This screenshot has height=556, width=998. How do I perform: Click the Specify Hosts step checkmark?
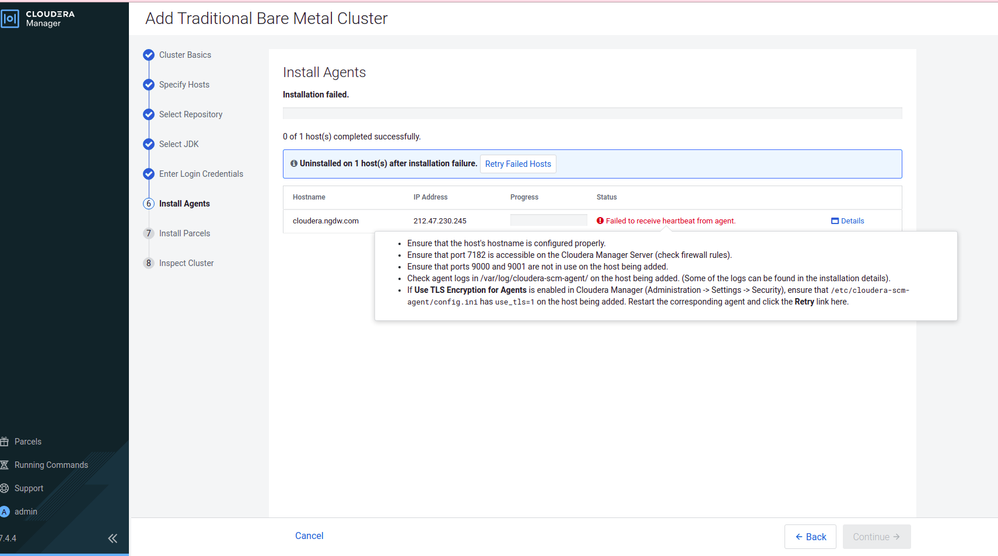[148, 85]
